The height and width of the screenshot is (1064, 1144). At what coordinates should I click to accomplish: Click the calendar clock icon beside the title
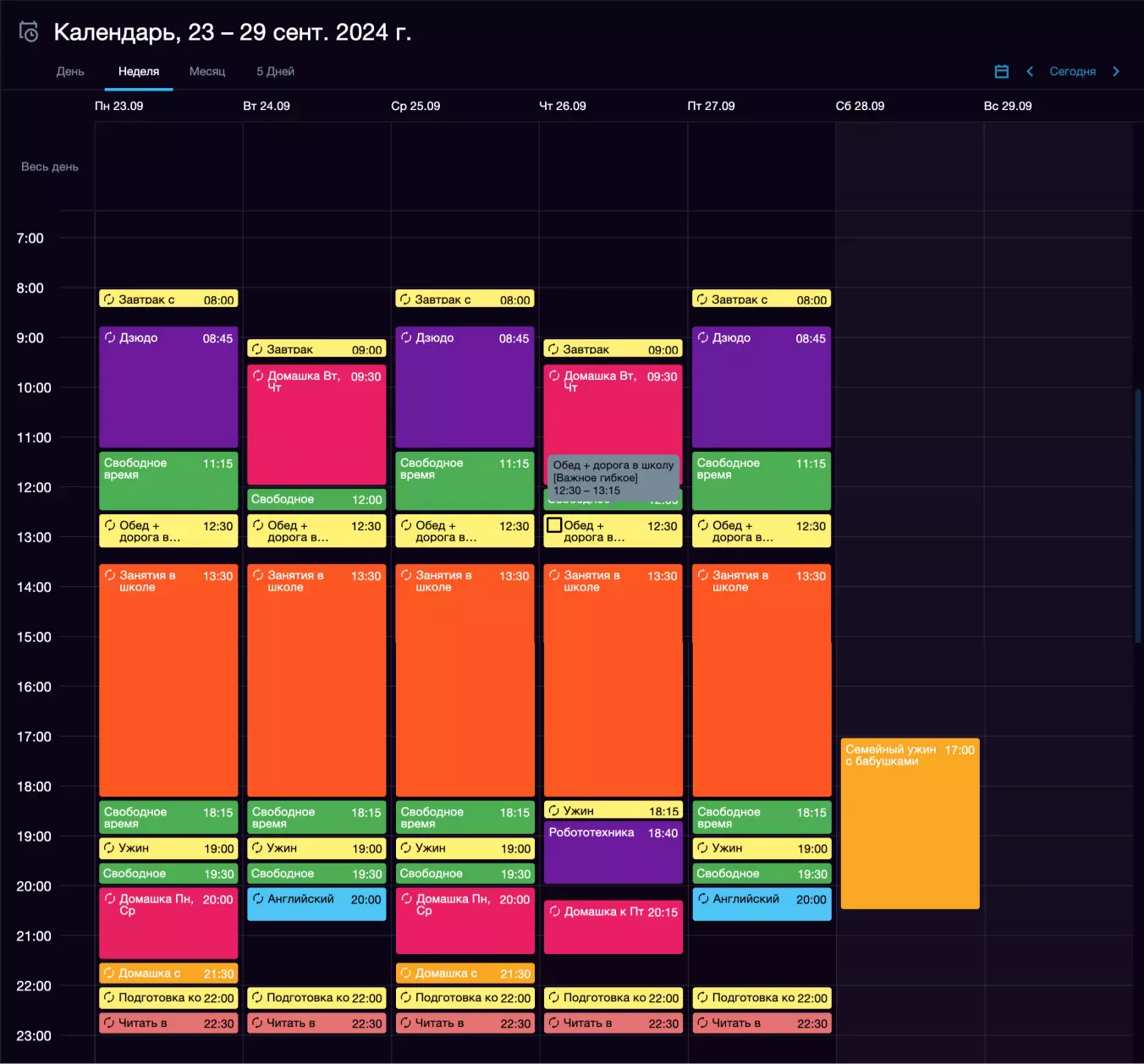(29, 32)
